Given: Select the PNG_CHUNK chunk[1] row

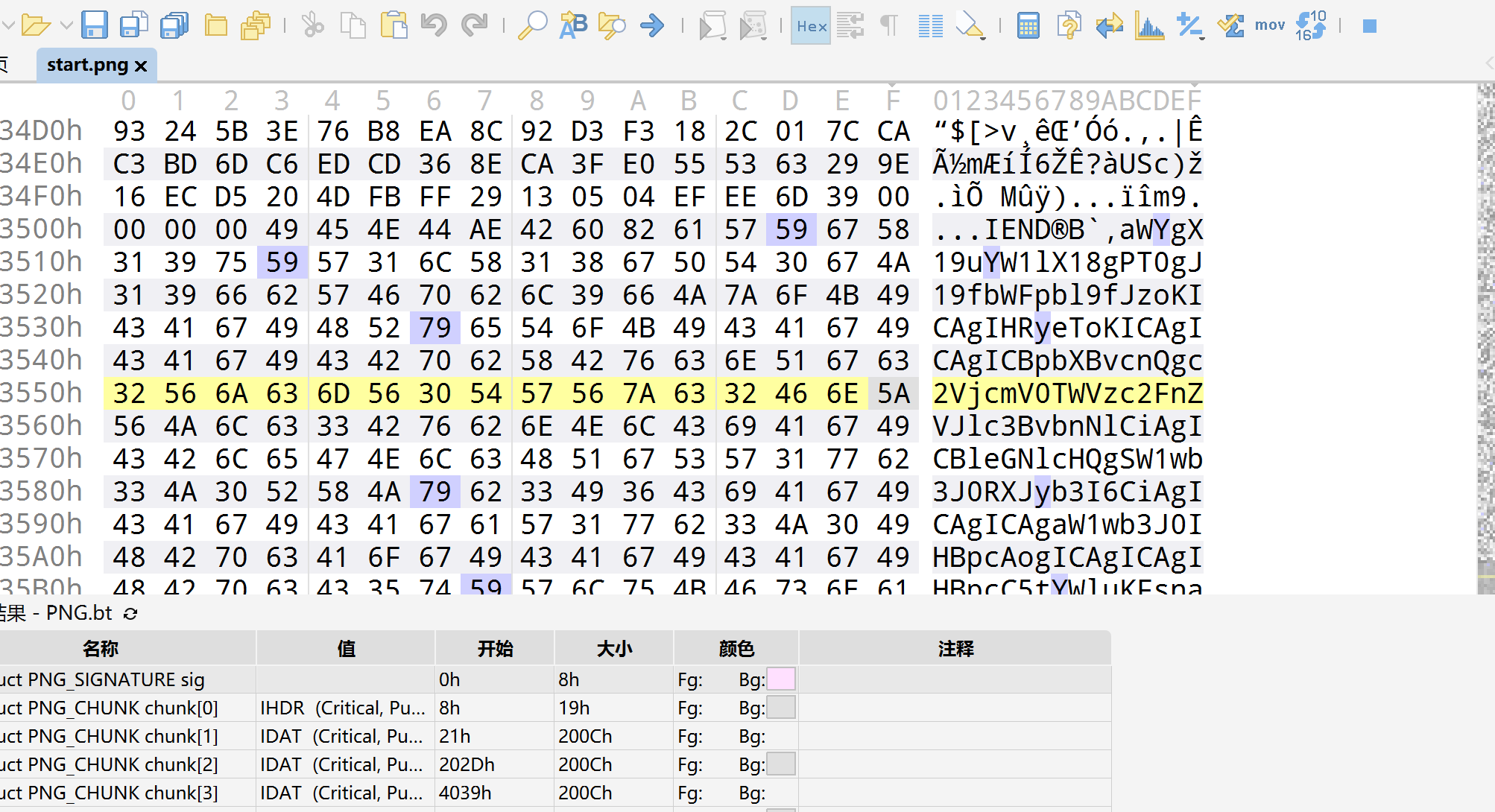Looking at the screenshot, I should coord(555,736).
